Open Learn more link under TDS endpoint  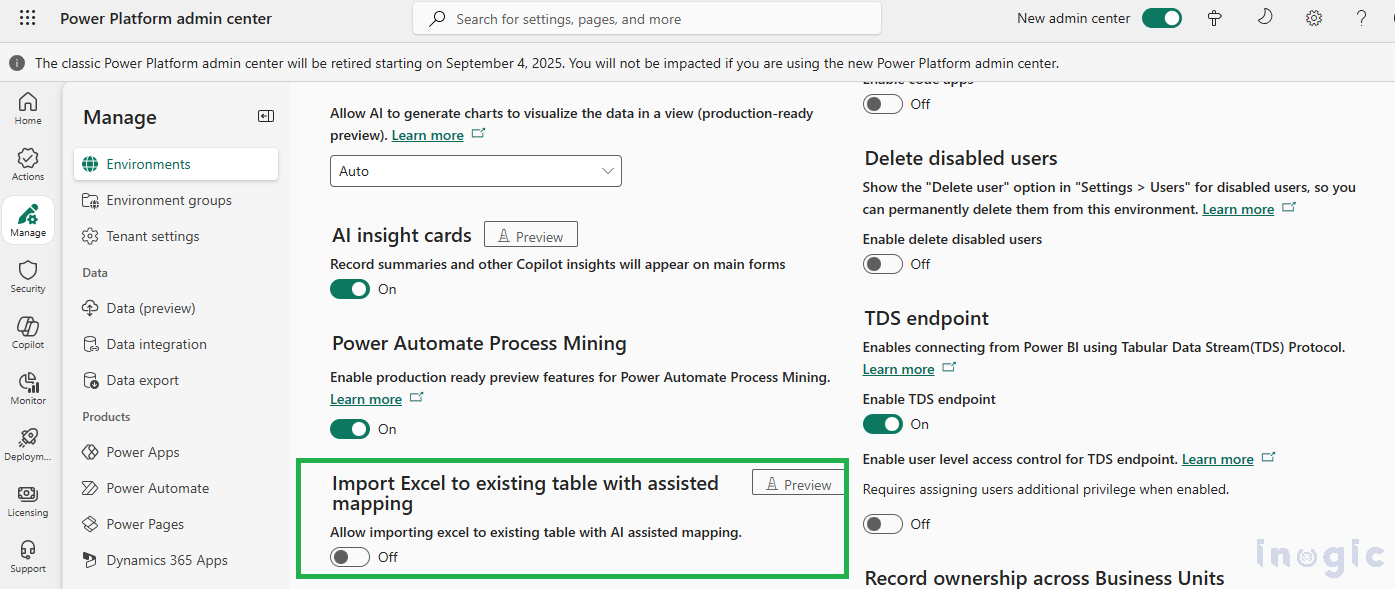(898, 369)
